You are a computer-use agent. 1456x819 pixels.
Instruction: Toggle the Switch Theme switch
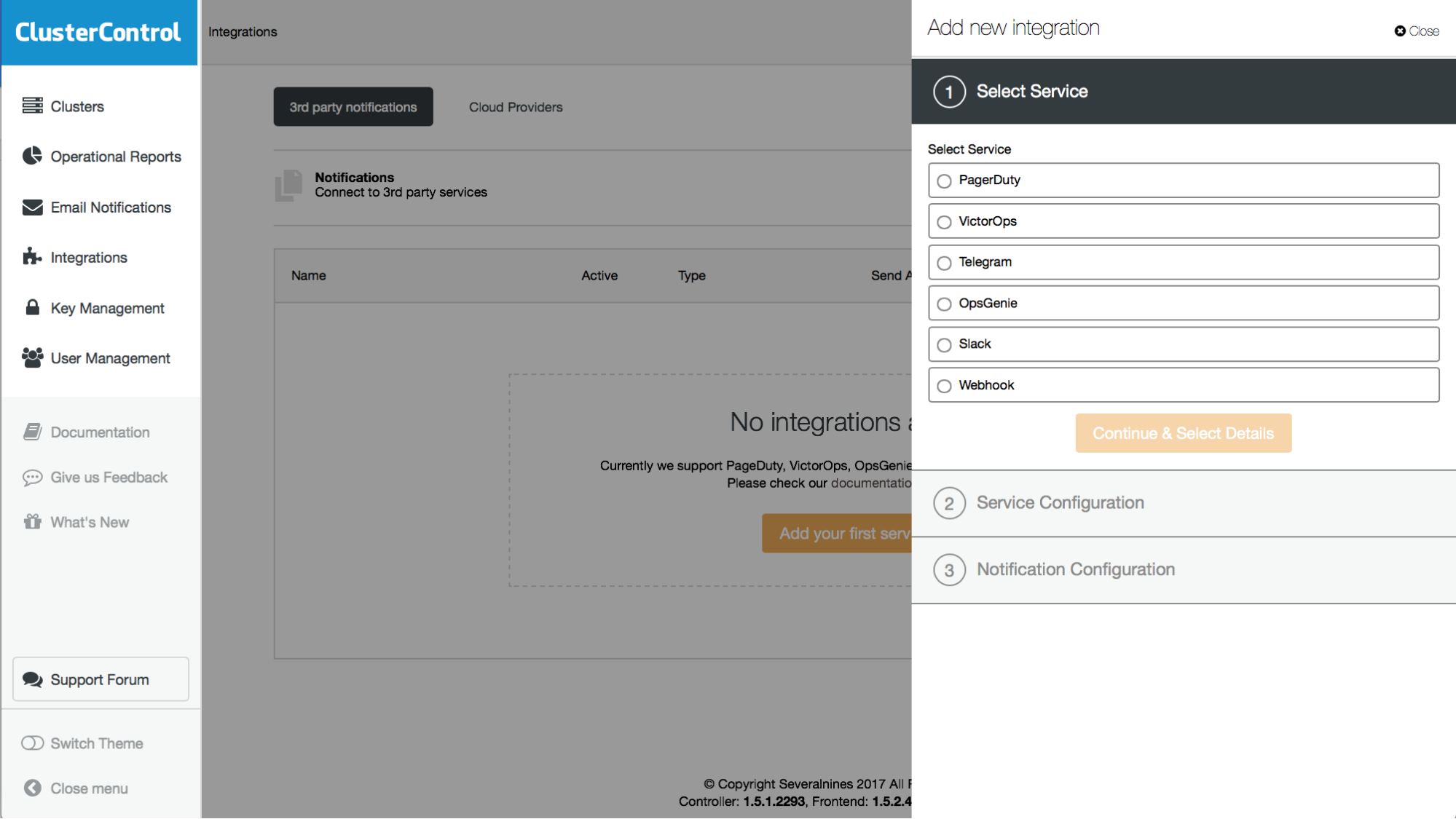[x=32, y=743]
